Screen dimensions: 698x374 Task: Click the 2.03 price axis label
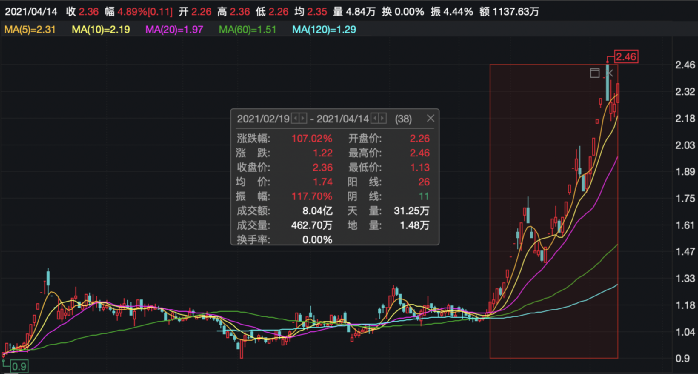(686, 146)
